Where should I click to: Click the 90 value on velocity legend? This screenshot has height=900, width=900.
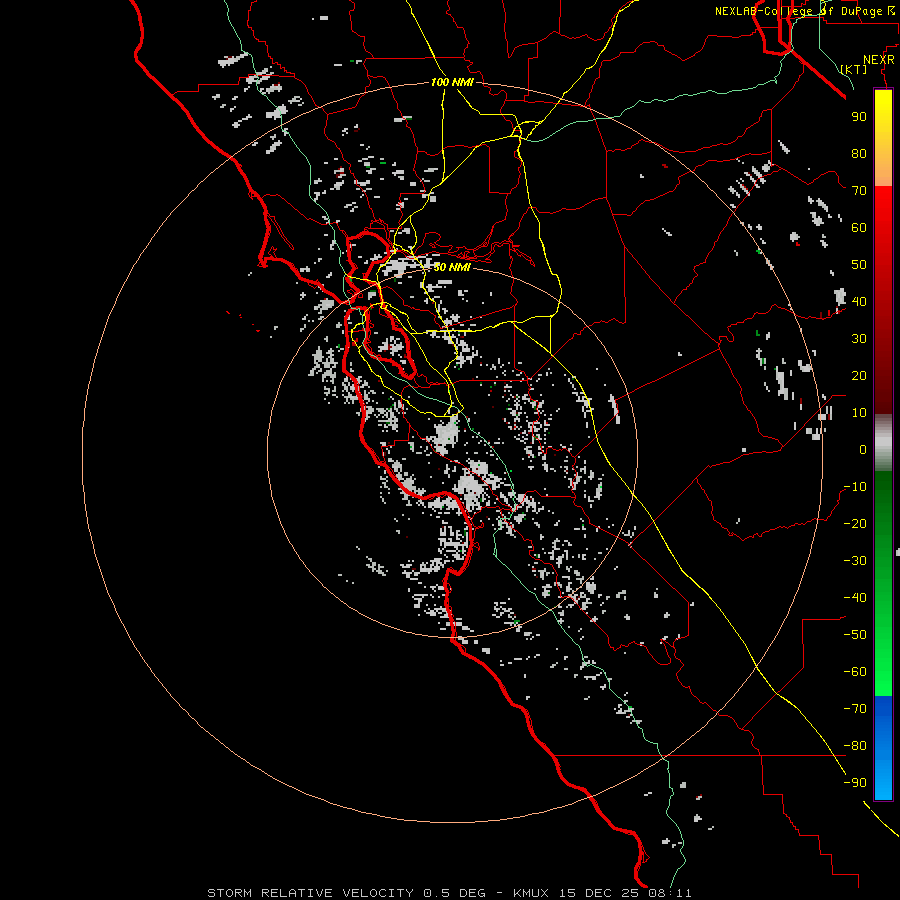pos(859,117)
